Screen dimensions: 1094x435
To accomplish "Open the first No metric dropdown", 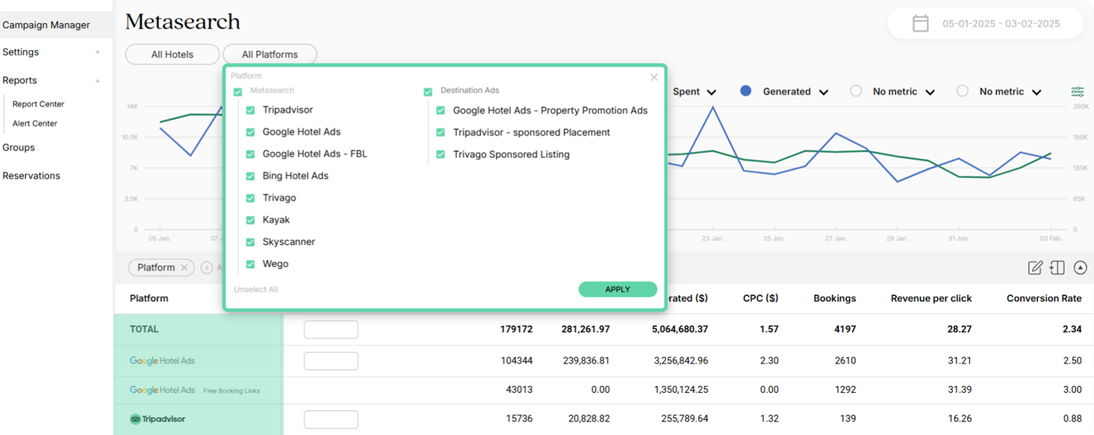I will click(904, 91).
